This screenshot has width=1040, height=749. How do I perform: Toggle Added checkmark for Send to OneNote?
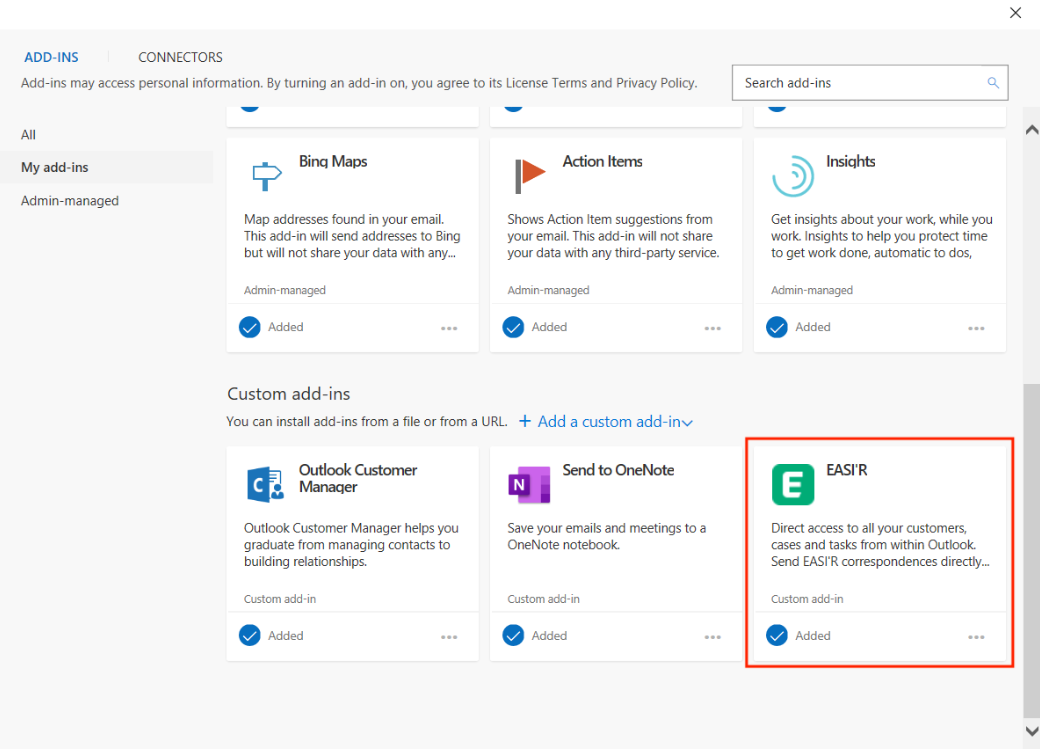pos(513,636)
